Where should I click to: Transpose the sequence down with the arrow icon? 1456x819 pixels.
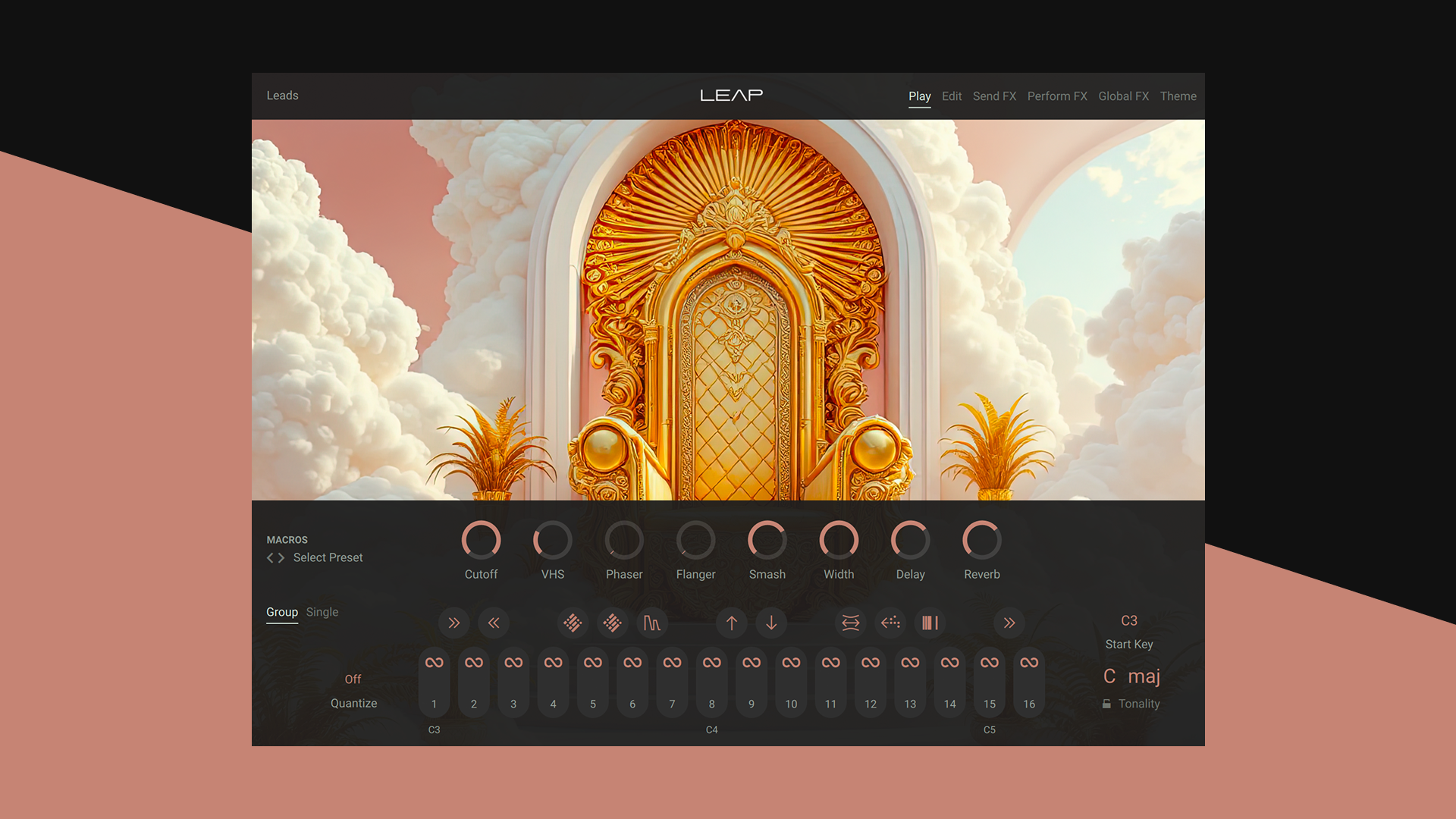point(771,623)
